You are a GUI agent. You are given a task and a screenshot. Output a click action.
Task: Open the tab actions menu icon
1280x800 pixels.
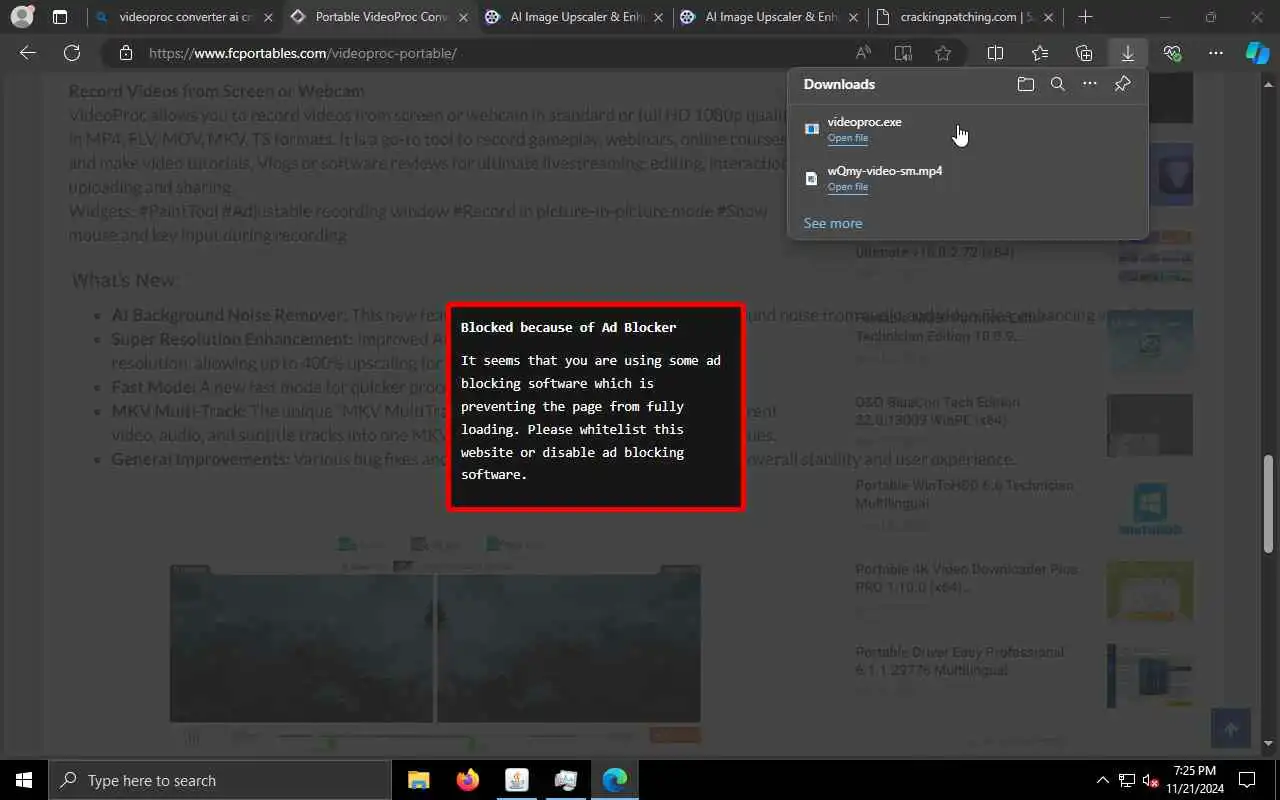click(60, 17)
